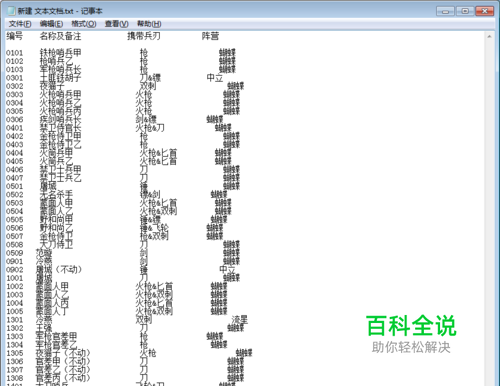Place cursor at row number 0509
500x386 pixels.
(x=15, y=253)
